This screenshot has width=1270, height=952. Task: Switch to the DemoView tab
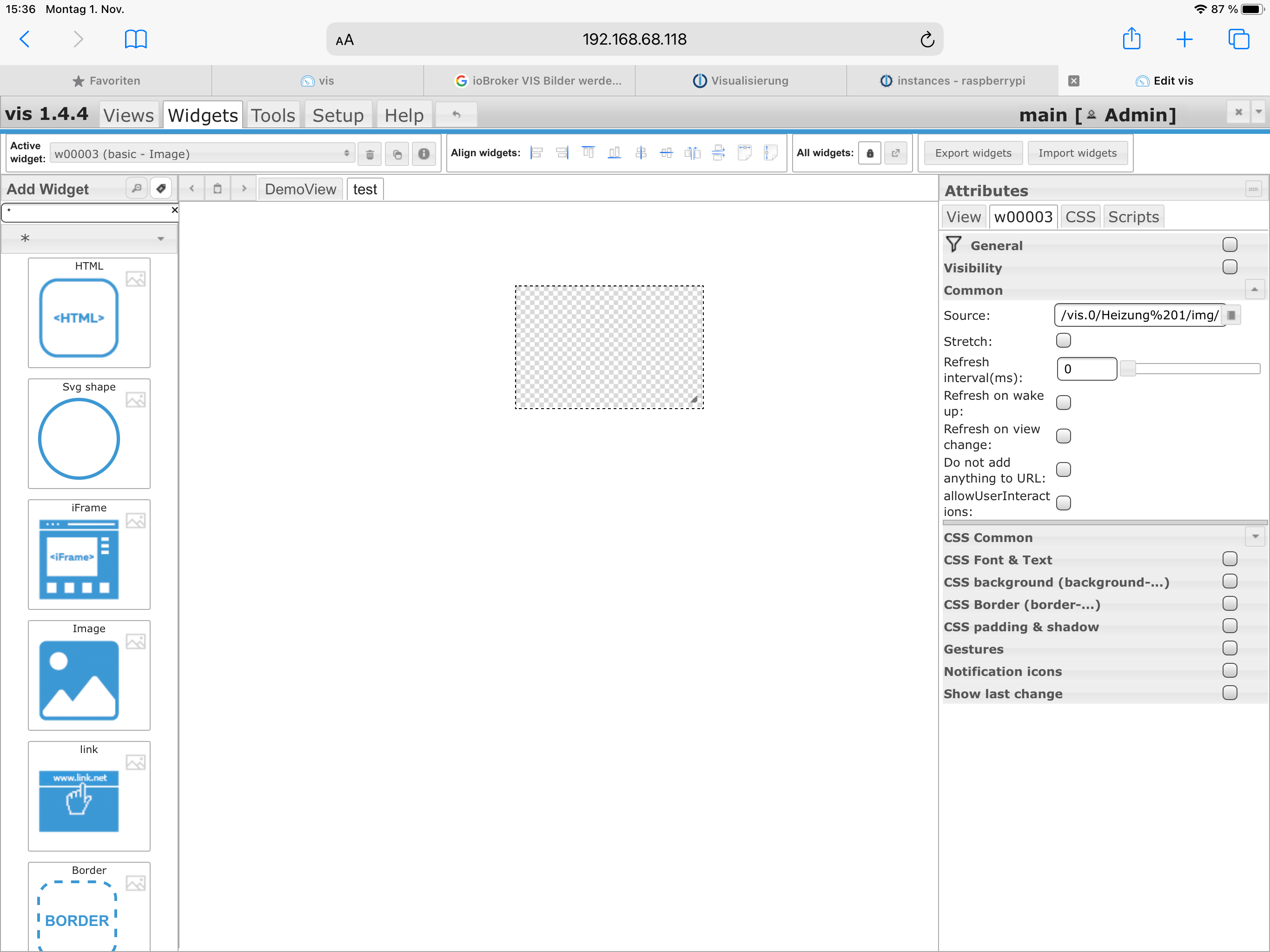[300, 190]
